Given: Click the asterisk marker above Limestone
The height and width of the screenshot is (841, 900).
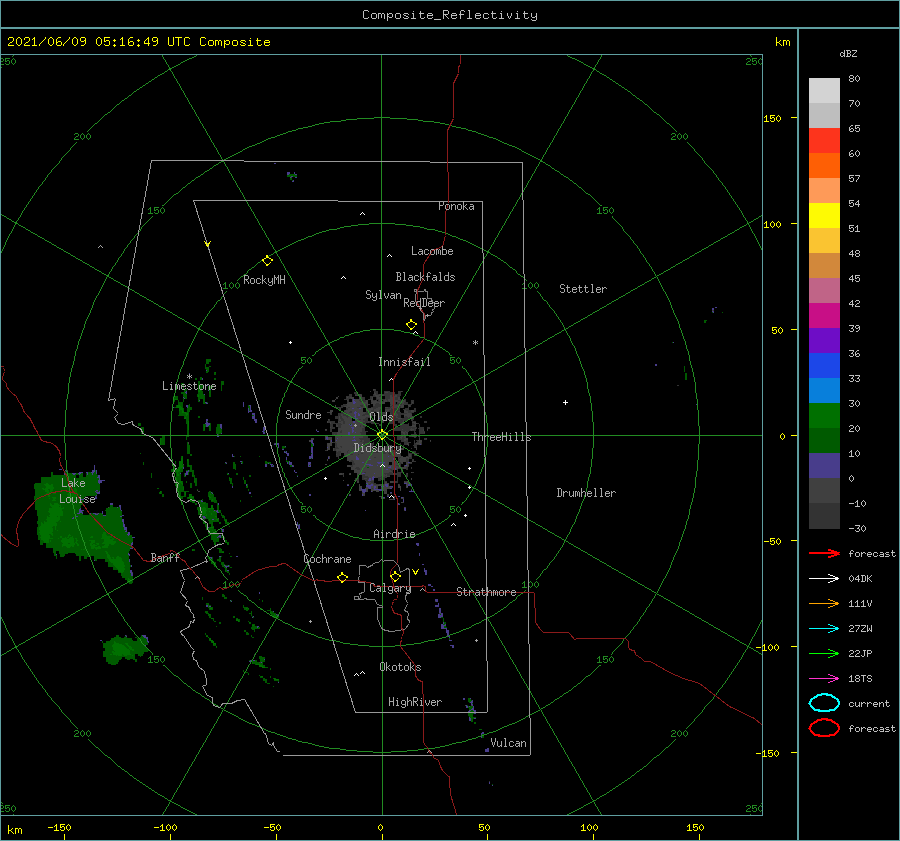Looking at the screenshot, I should tap(189, 377).
